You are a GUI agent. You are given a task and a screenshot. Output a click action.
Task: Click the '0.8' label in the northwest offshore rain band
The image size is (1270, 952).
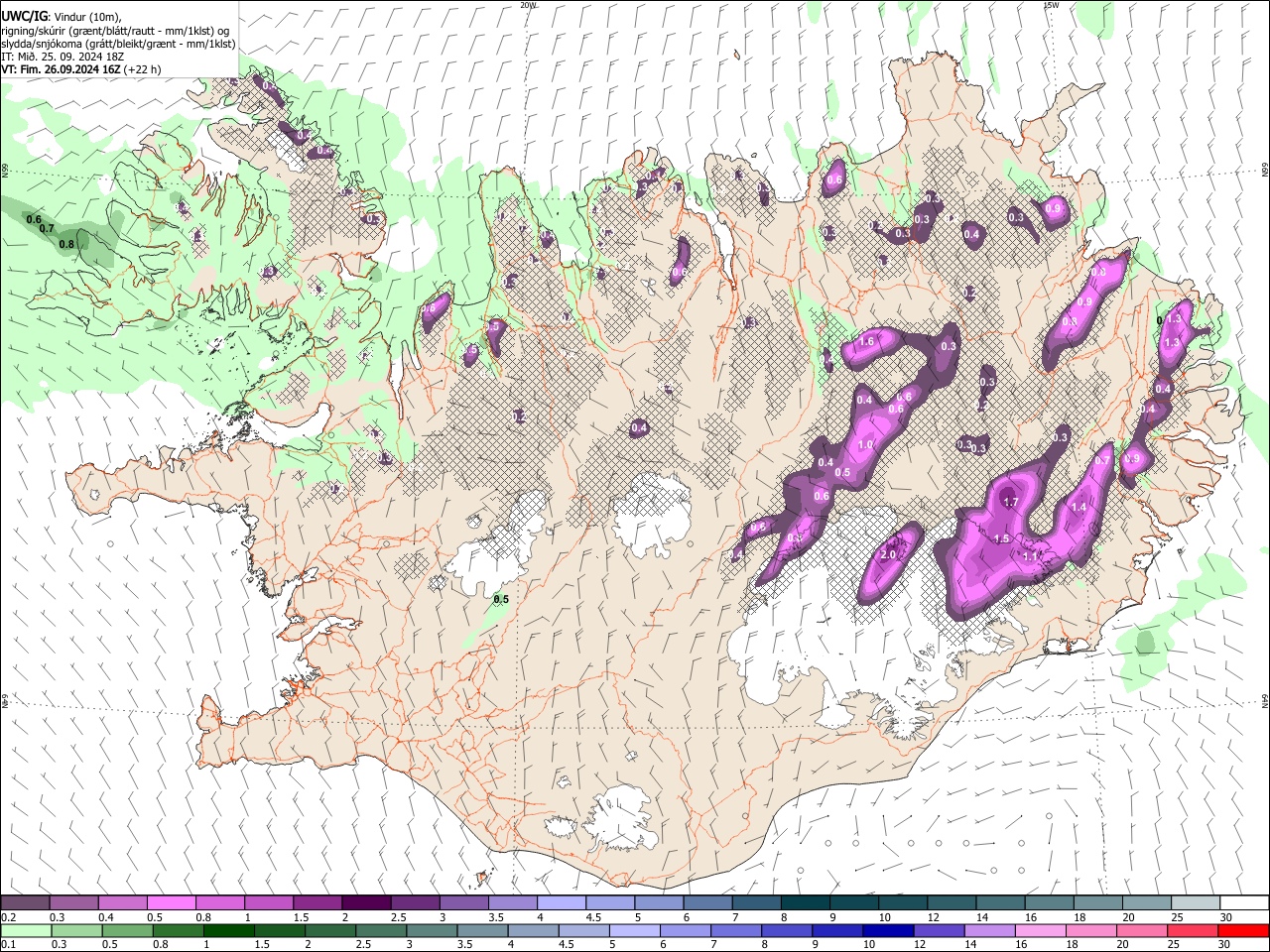(x=66, y=244)
